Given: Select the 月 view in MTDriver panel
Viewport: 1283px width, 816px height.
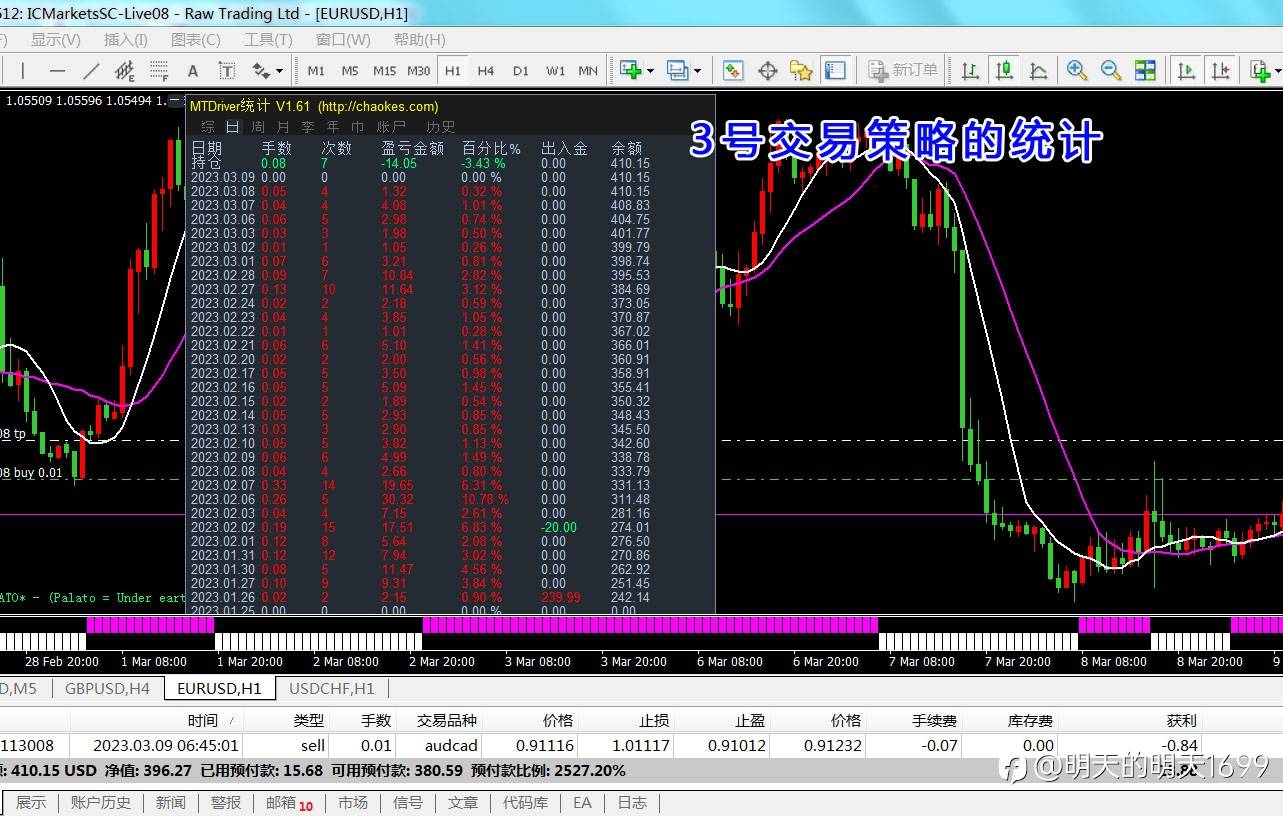Looking at the screenshot, I should pyautogui.click(x=283, y=127).
